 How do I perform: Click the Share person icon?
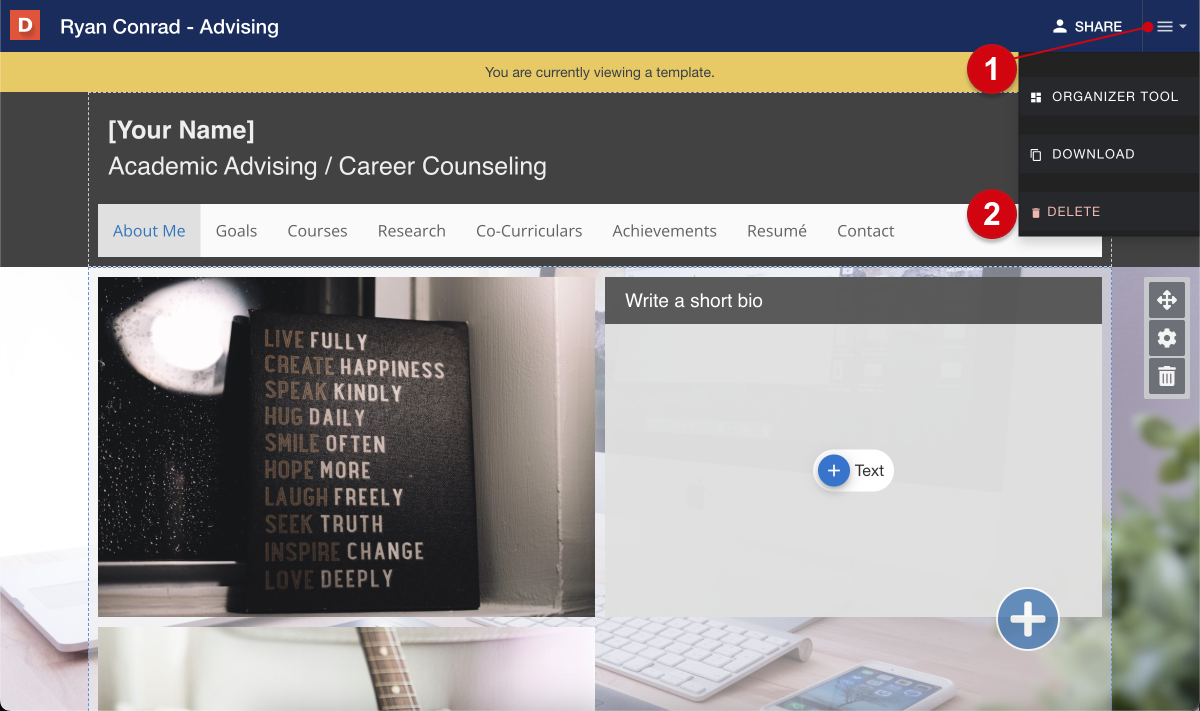1060,27
